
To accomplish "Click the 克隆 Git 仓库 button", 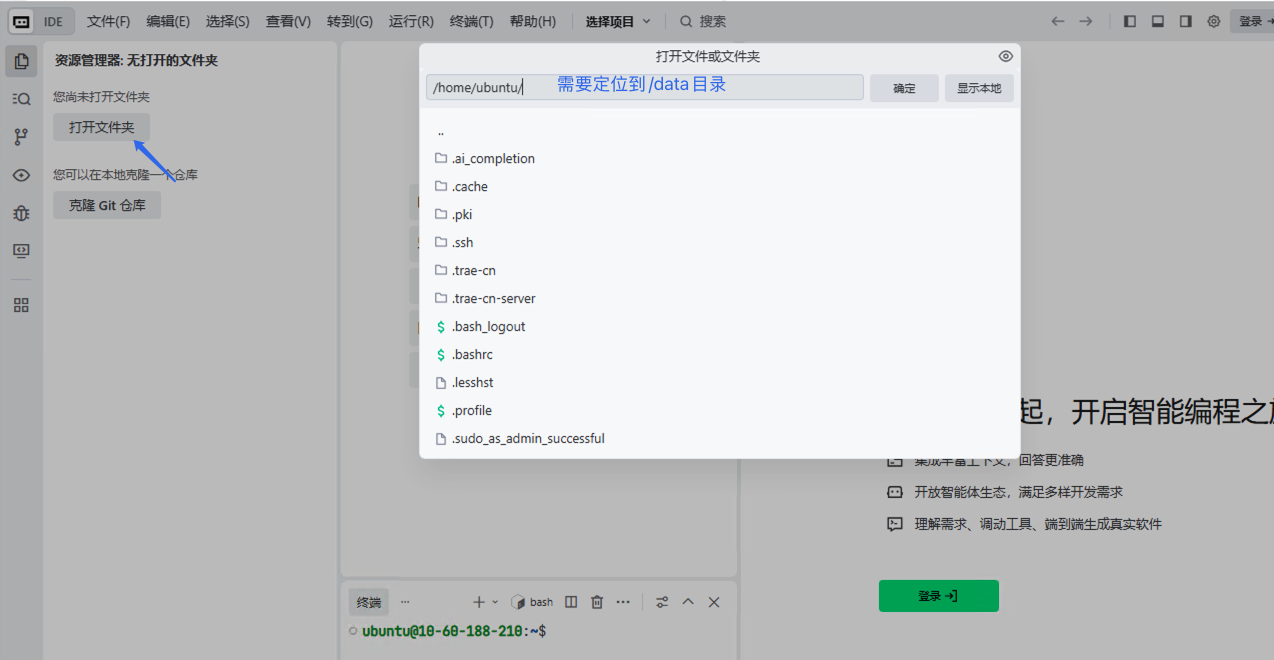I will point(107,205).
